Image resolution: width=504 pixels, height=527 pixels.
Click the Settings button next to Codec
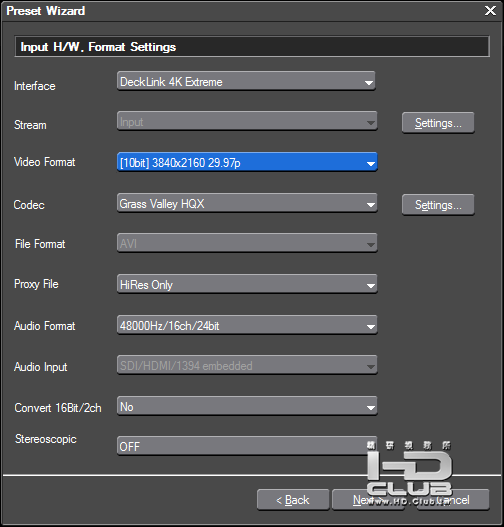click(x=438, y=205)
